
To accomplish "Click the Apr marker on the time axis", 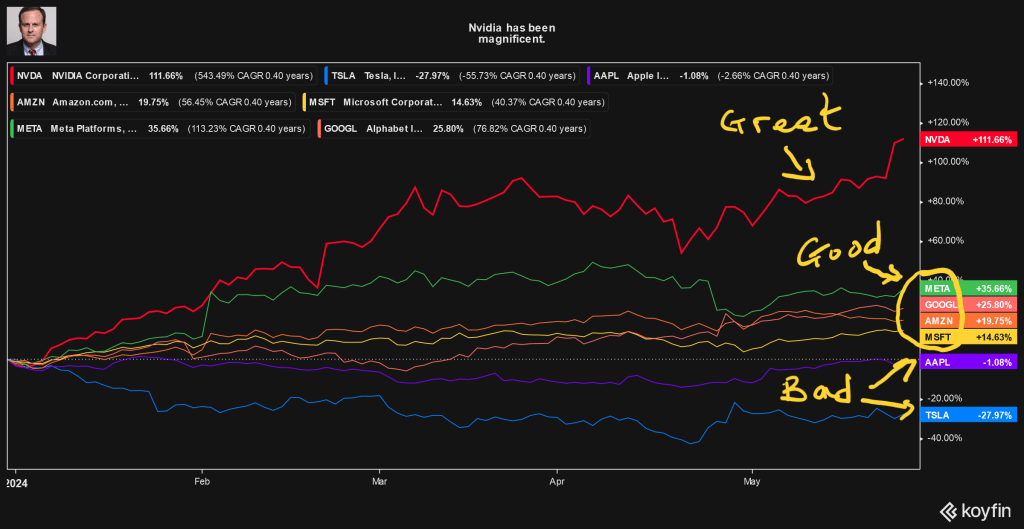I will coord(558,479).
